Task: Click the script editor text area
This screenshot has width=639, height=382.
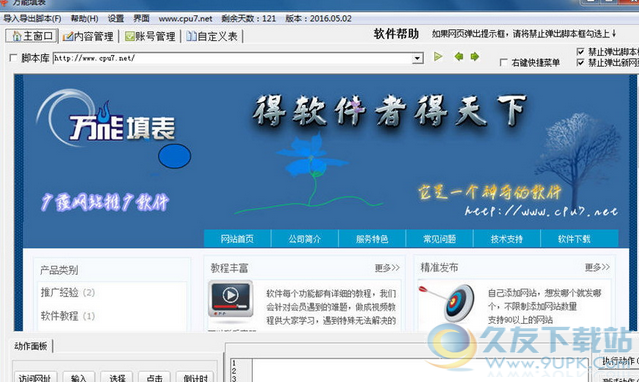Action: [420, 370]
